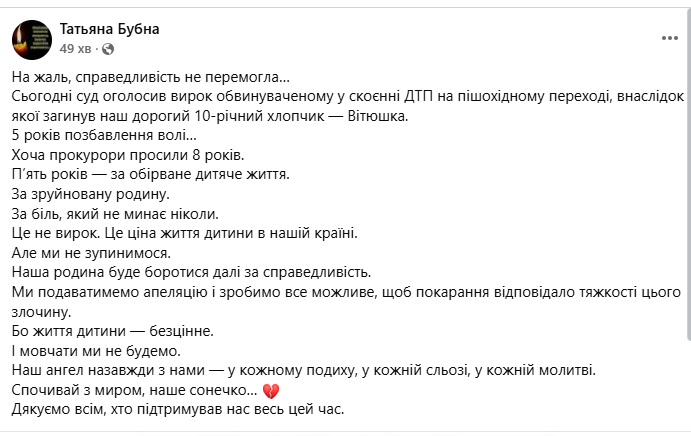Click the line 'Хоча прокурори просили 8 років.'

[x=128, y=155]
